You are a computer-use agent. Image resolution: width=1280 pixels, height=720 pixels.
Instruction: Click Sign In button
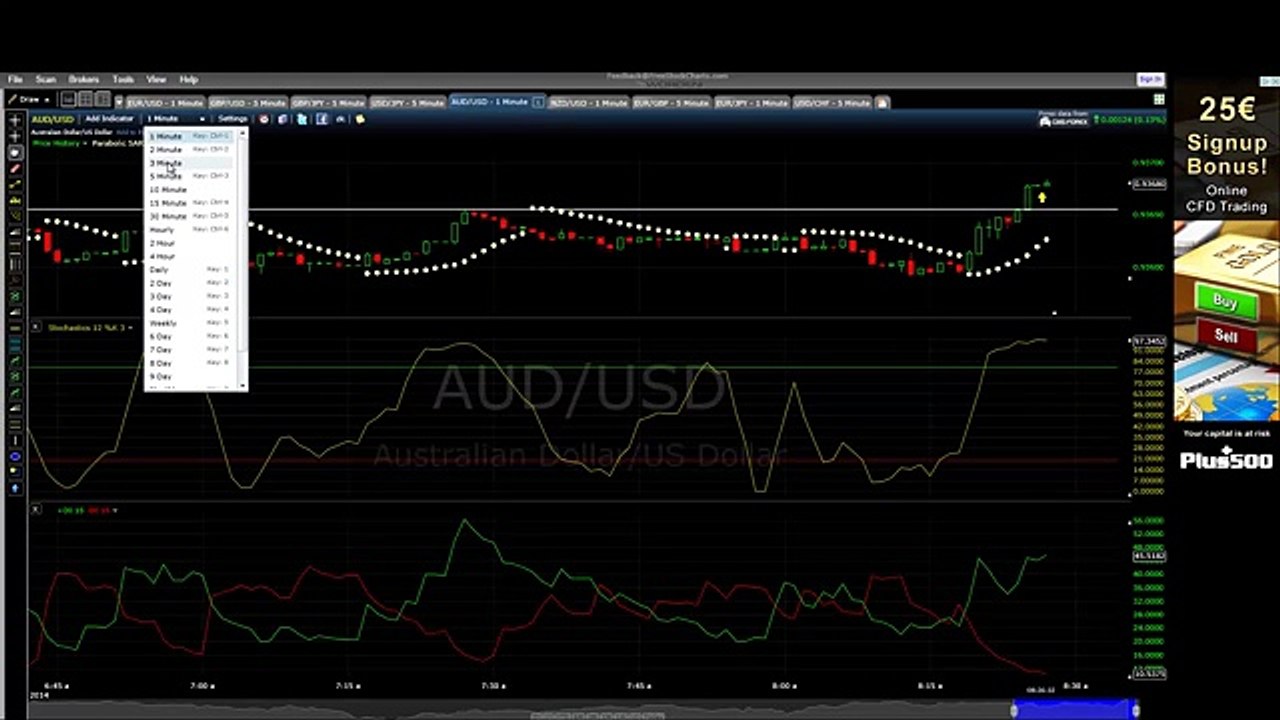pyautogui.click(x=1150, y=79)
